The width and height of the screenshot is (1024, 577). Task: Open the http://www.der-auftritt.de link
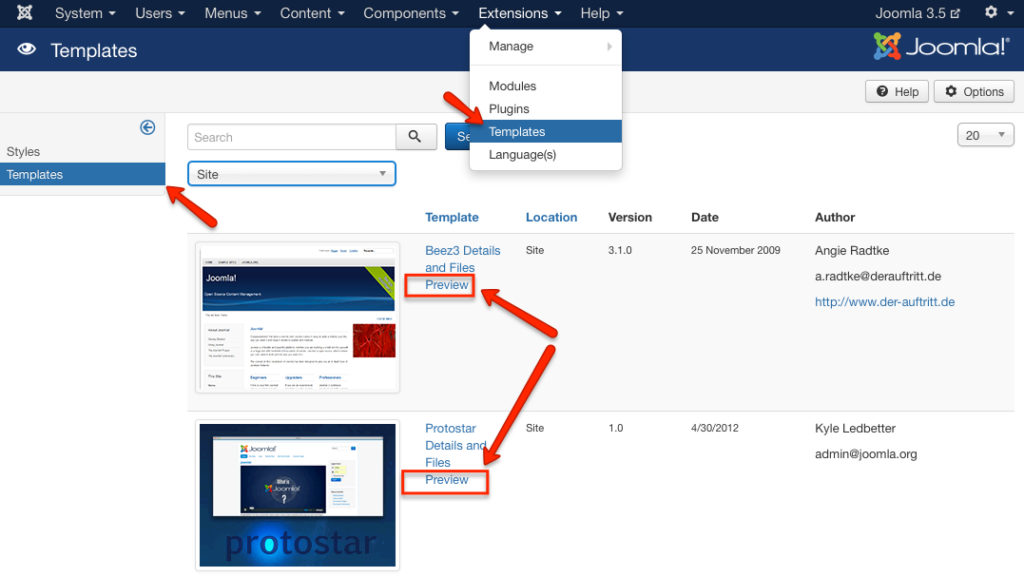click(885, 302)
